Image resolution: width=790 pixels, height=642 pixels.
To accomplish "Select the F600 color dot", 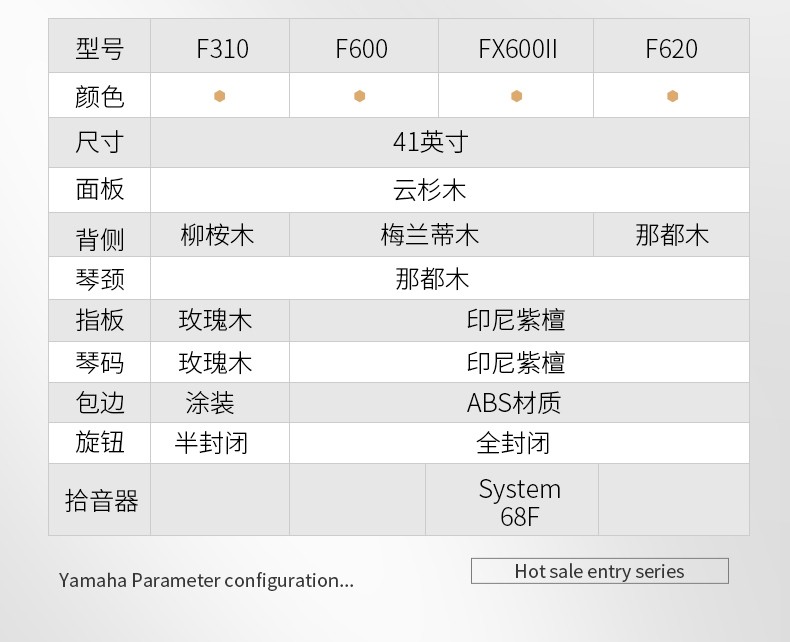I will (x=360, y=96).
